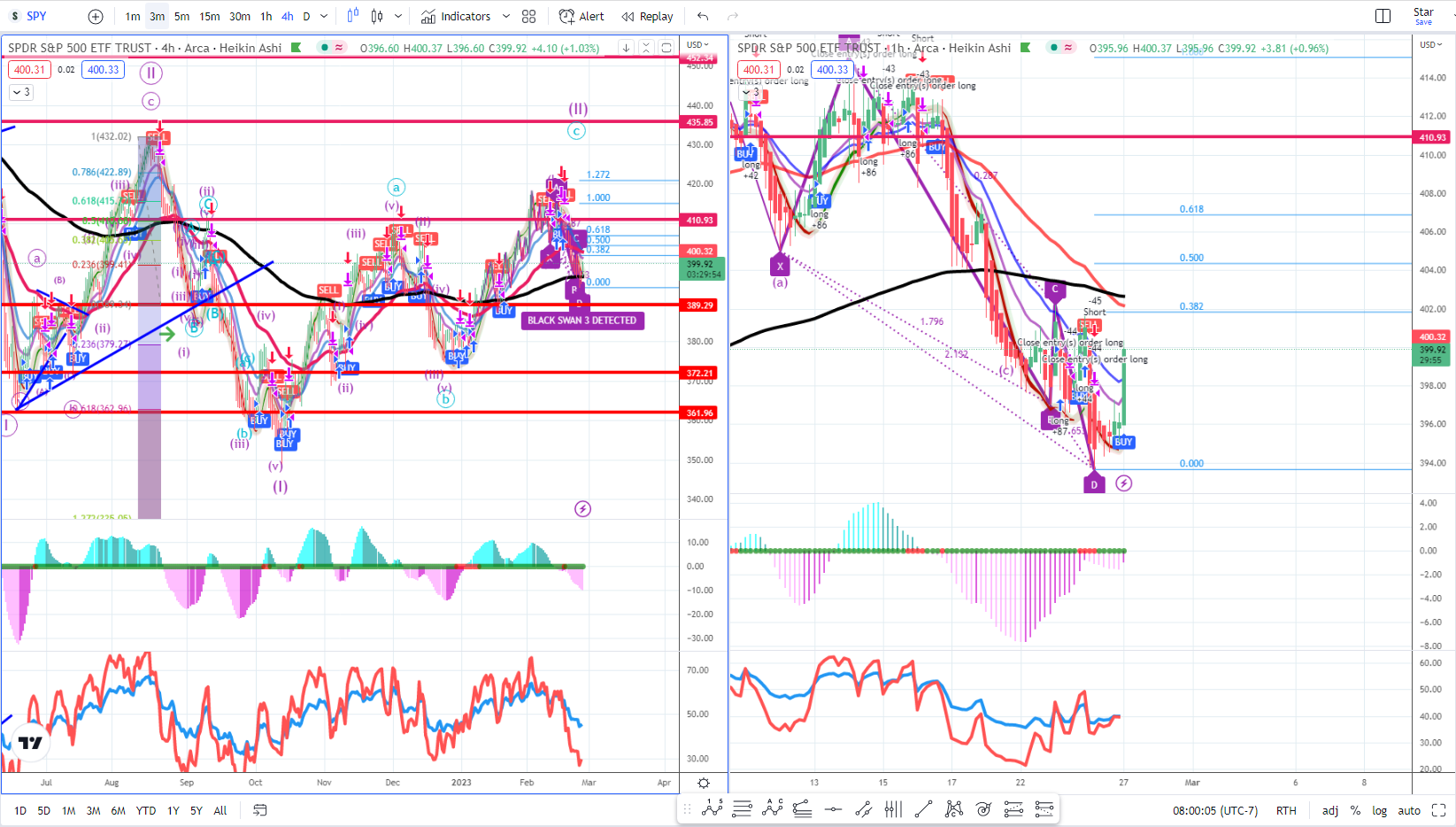Open indicator templates grid icon

coord(529,16)
